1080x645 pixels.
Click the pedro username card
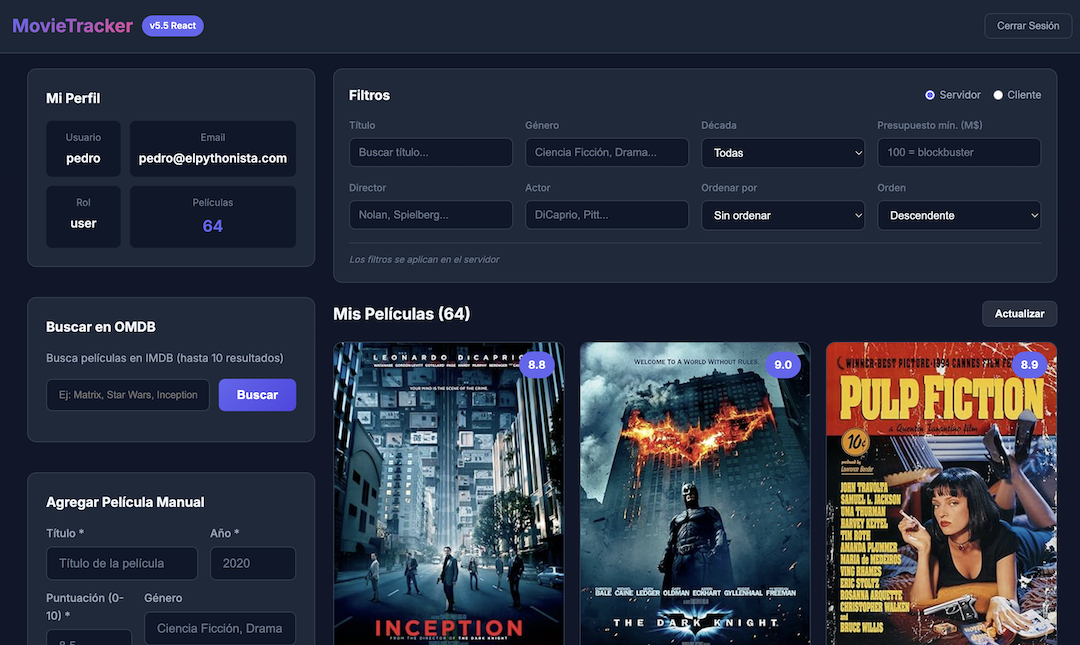click(83, 148)
